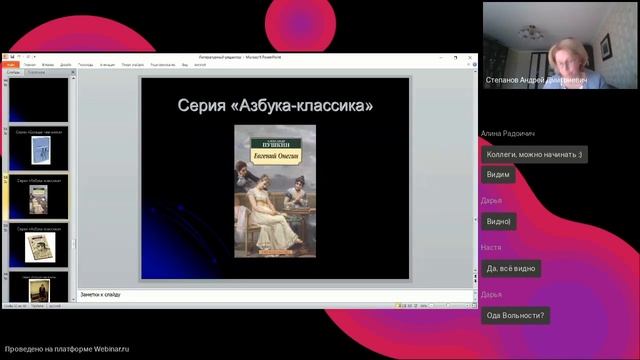
Task: Click in the Заметки к слайду notes field
Action: tap(275, 294)
